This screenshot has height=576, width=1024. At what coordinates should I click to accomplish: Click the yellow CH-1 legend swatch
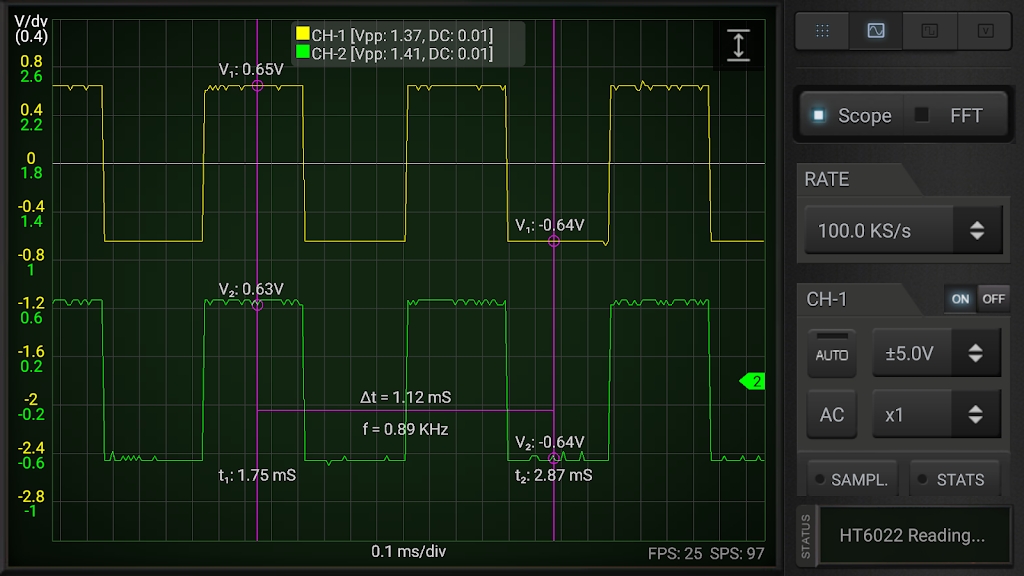[302, 34]
